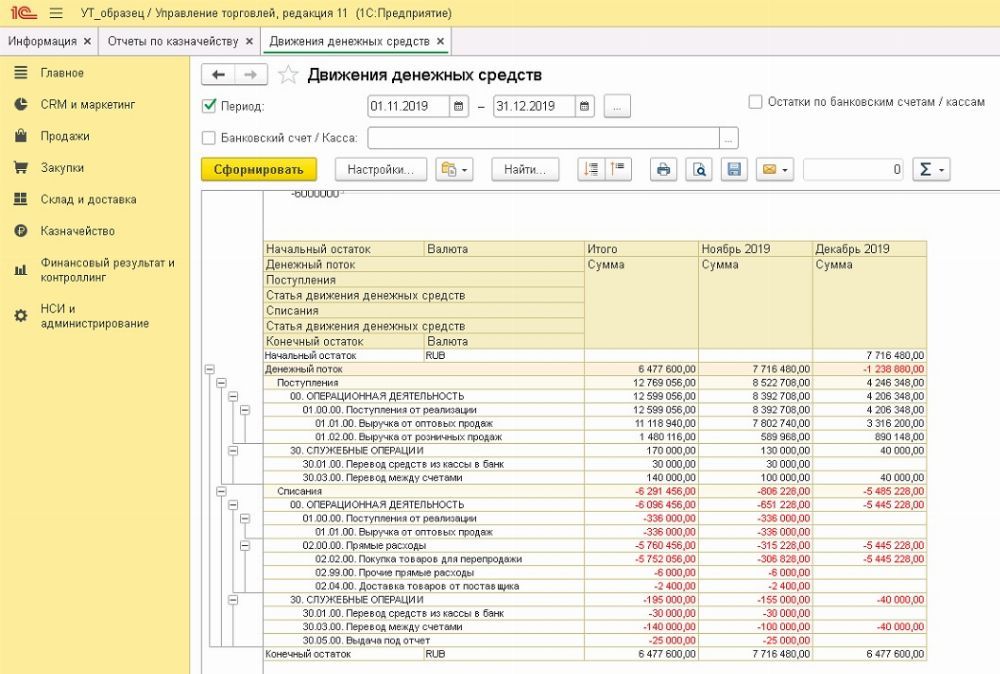Collapse the Поступления group
This screenshot has height=674, width=1000.
point(221,382)
